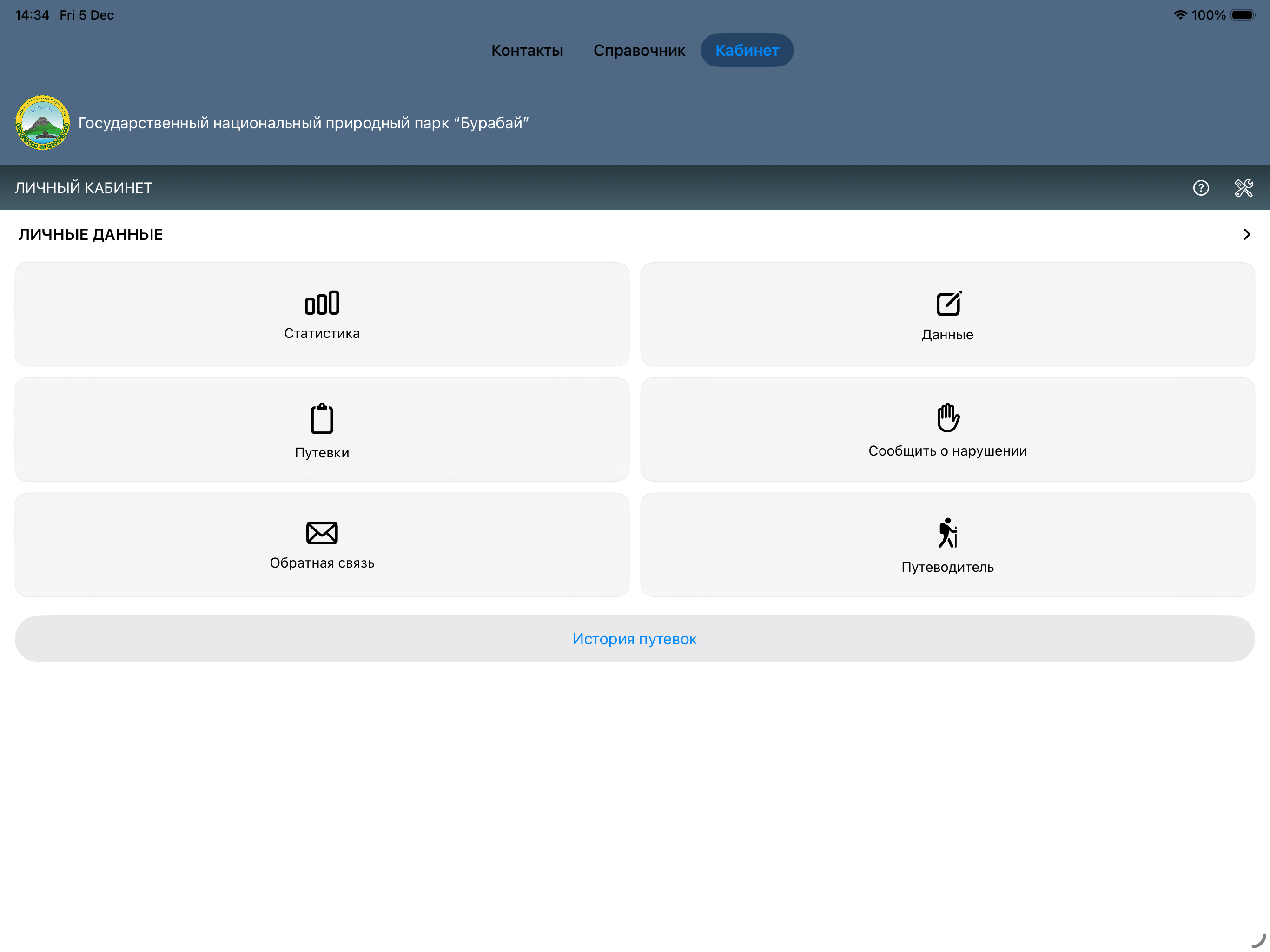Viewport: 1270px width, 952px height.
Task: Check the battery status icon
Action: [1243, 15]
